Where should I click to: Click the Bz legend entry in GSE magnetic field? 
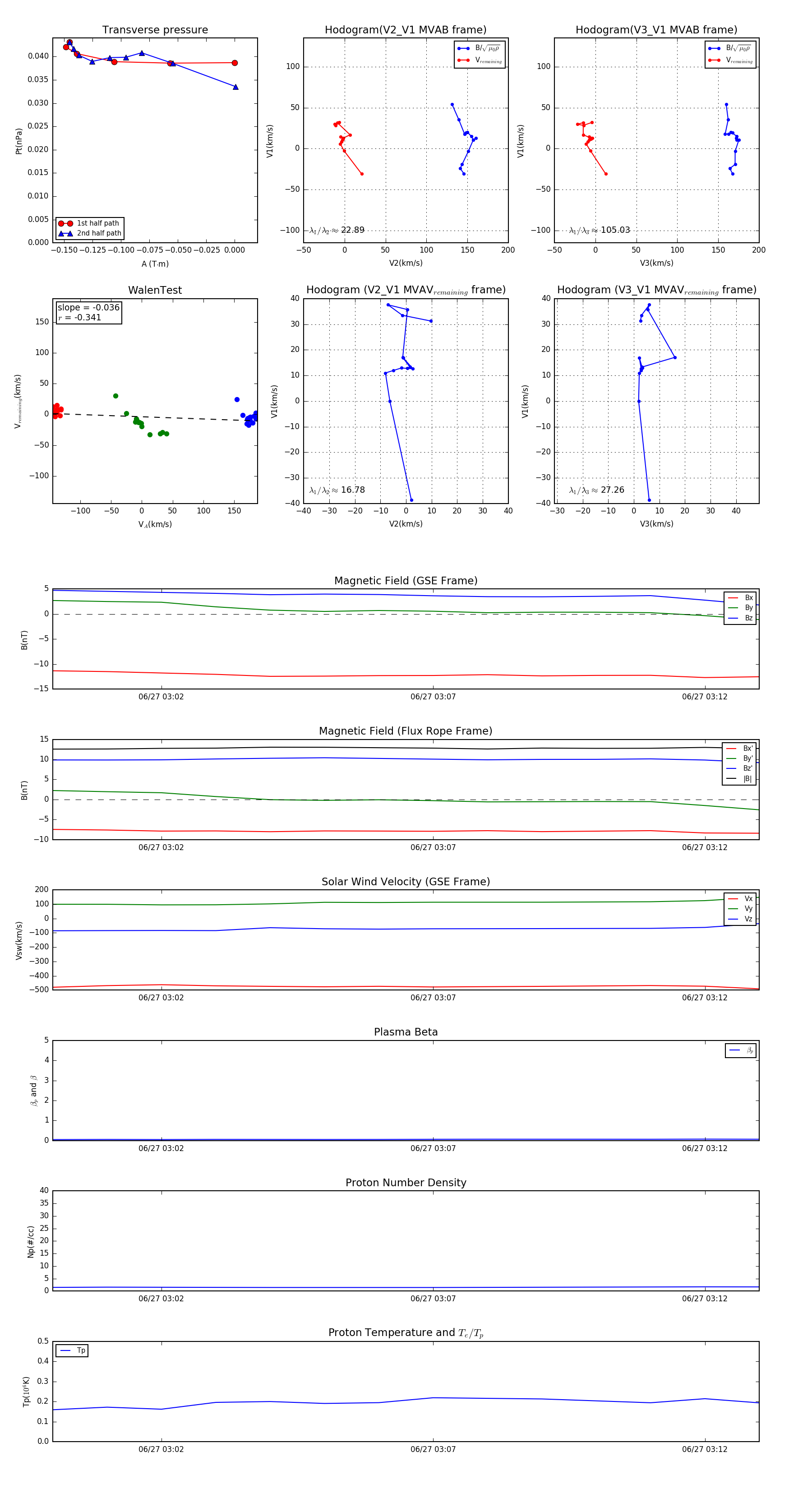[x=740, y=618]
